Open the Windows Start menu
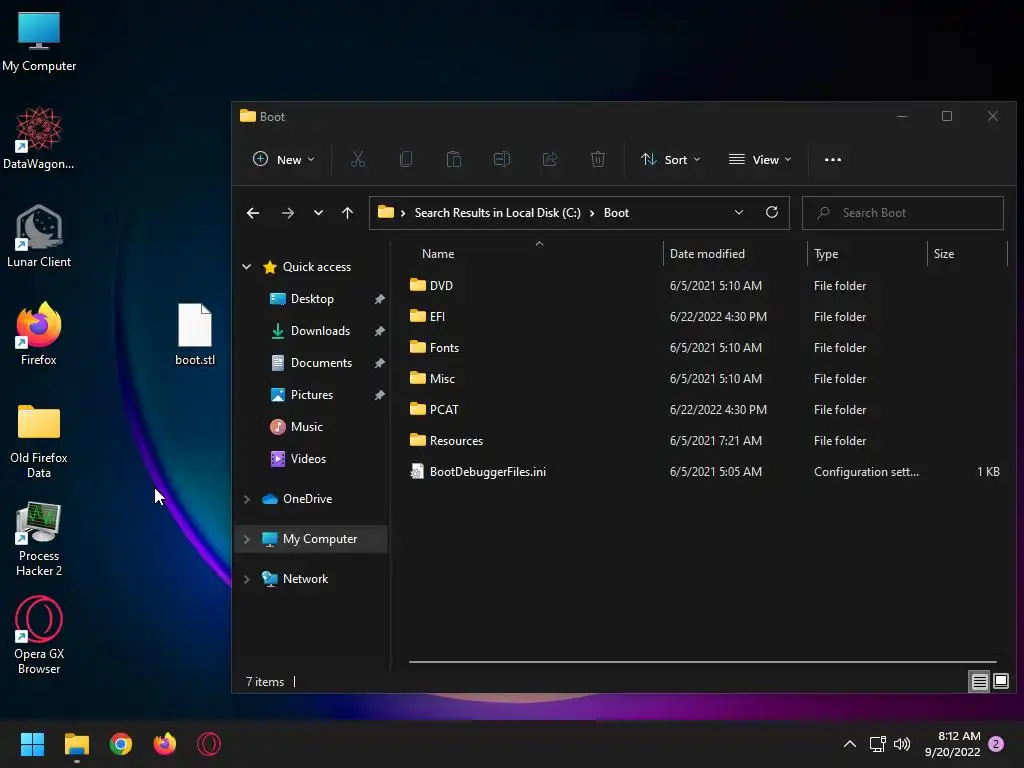This screenshot has width=1024, height=768. [32, 744]
